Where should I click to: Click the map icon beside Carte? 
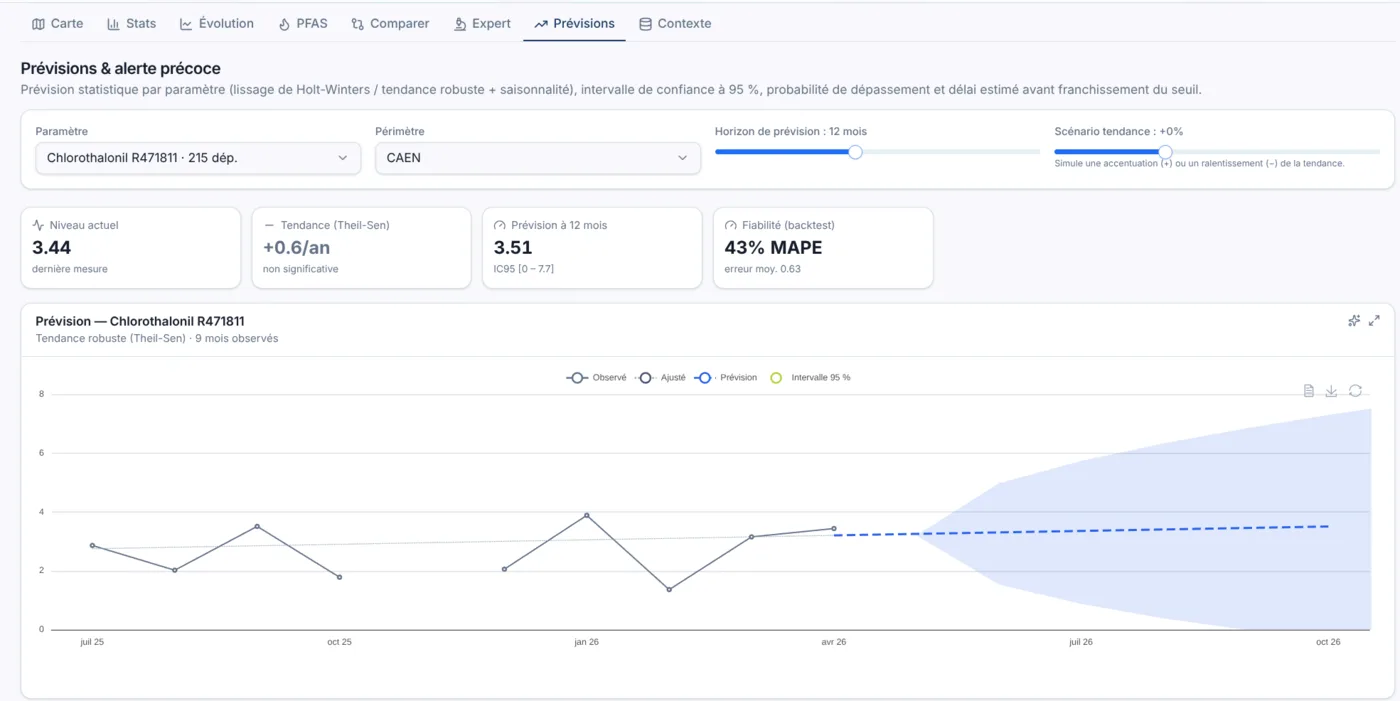39,24
